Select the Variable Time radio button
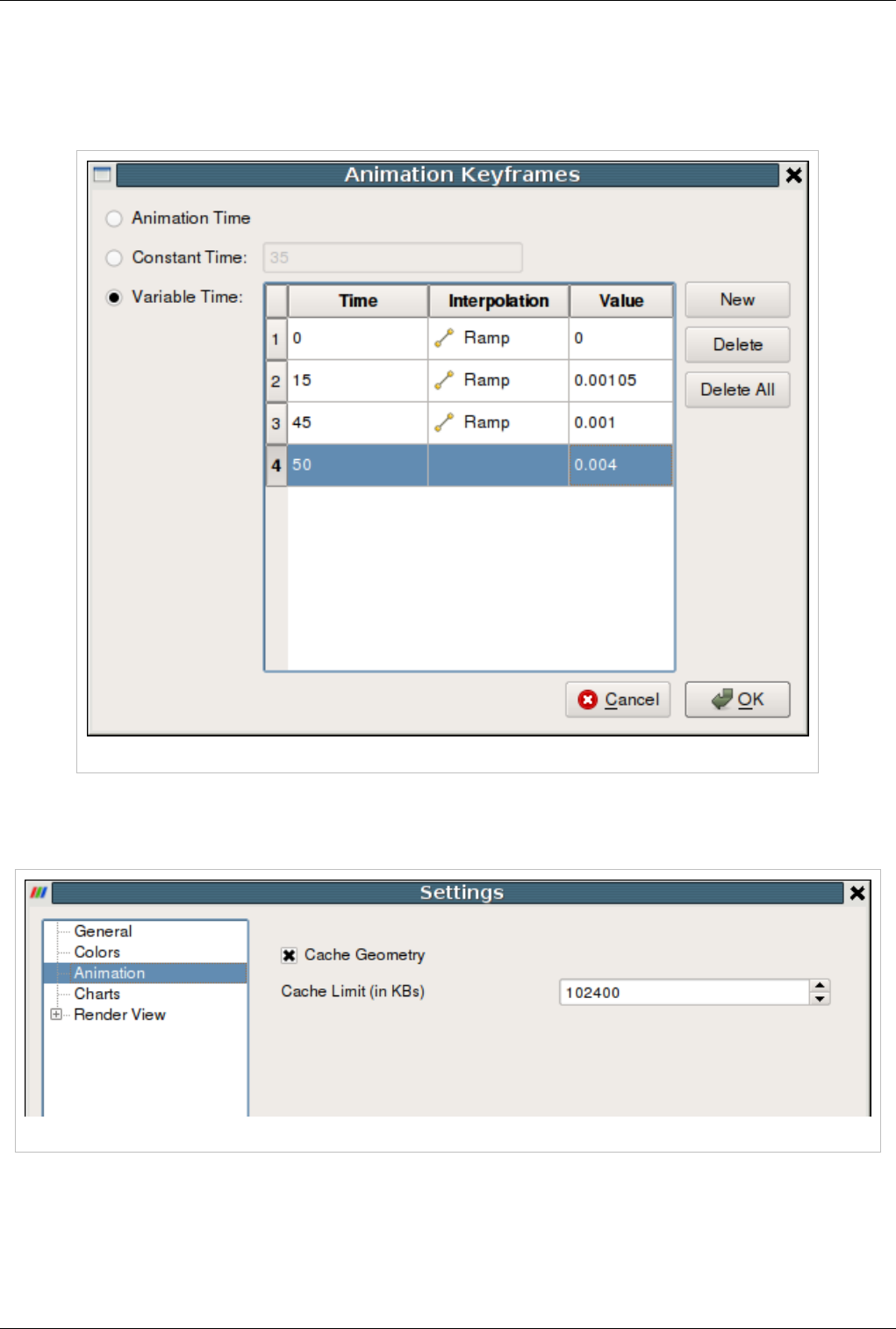 coord(114,298)
